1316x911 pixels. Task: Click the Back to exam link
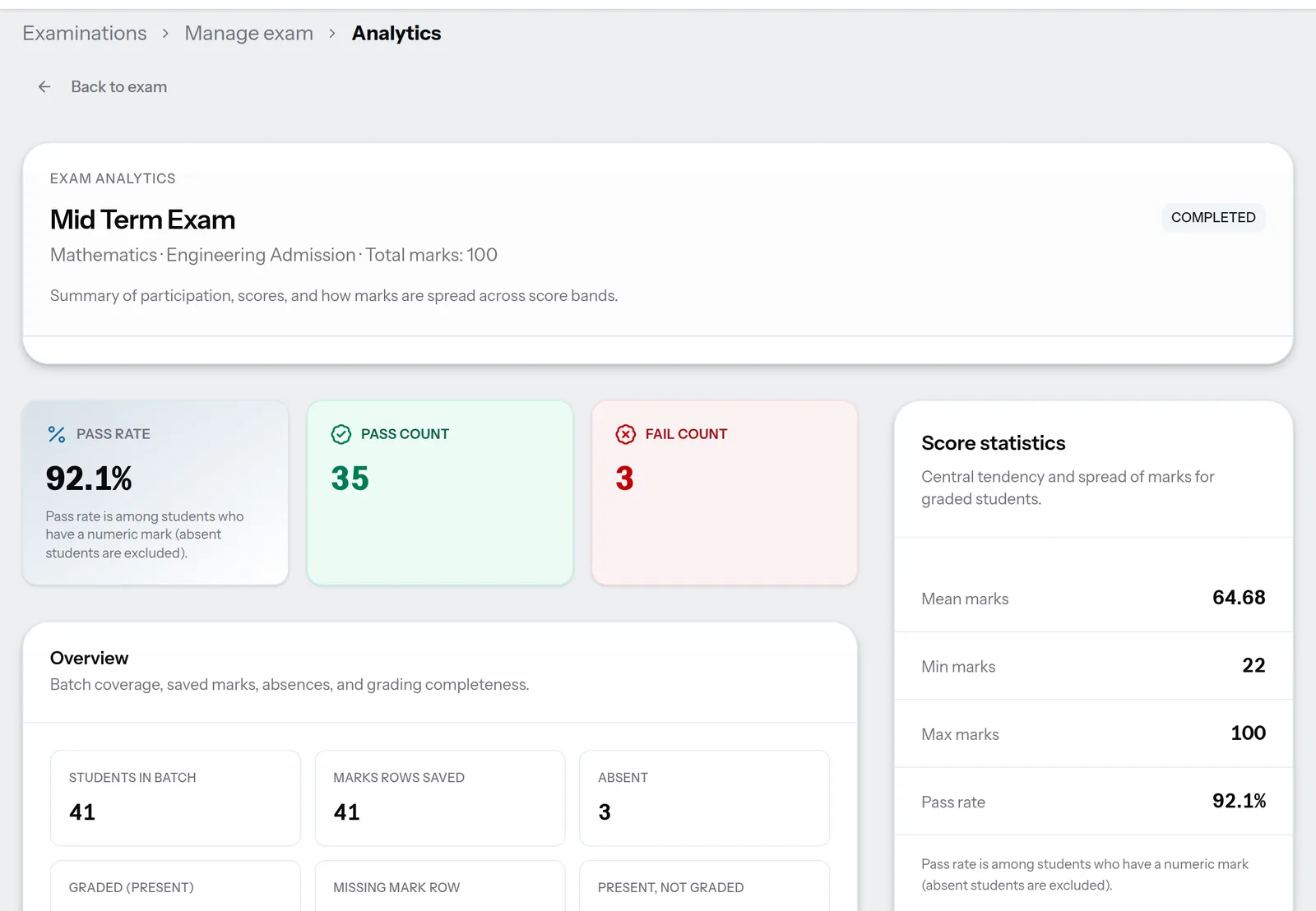pos(118,86)
